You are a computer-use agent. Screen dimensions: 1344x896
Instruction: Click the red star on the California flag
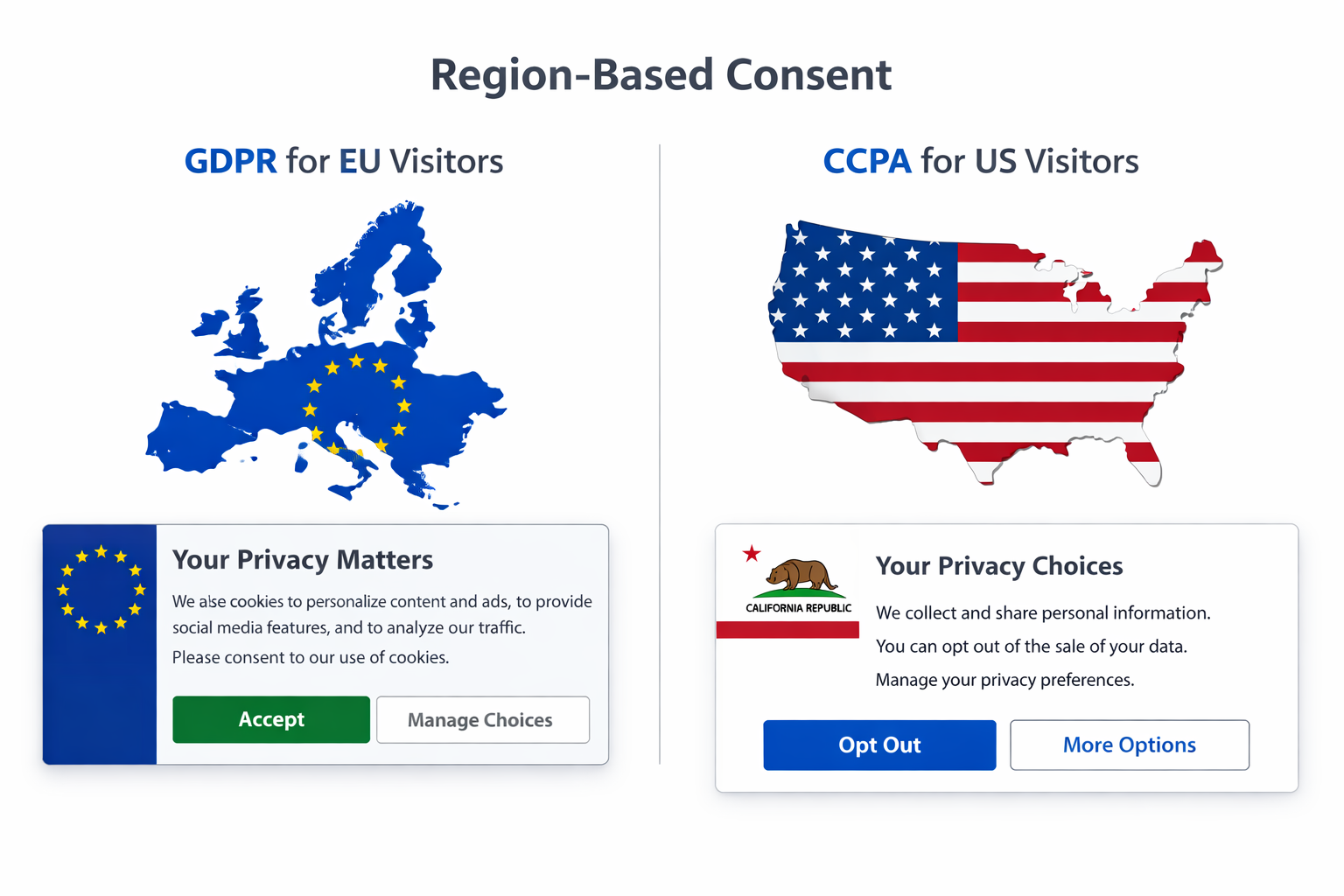[752, 553]
